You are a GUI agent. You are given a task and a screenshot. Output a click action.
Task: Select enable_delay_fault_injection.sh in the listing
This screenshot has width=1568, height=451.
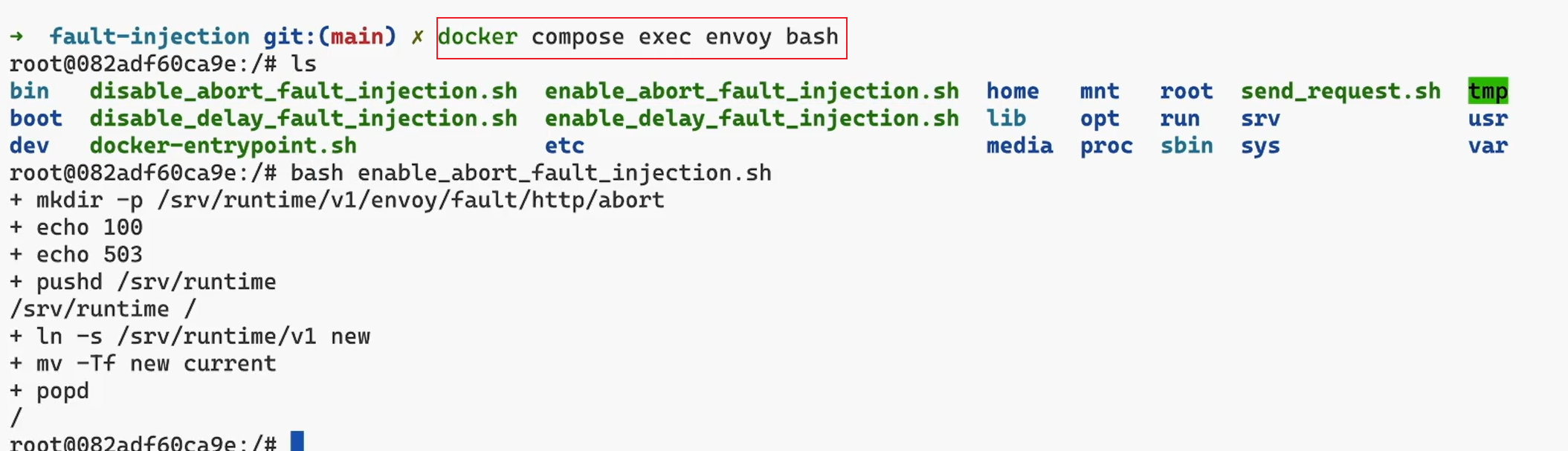tap(752, 118)
